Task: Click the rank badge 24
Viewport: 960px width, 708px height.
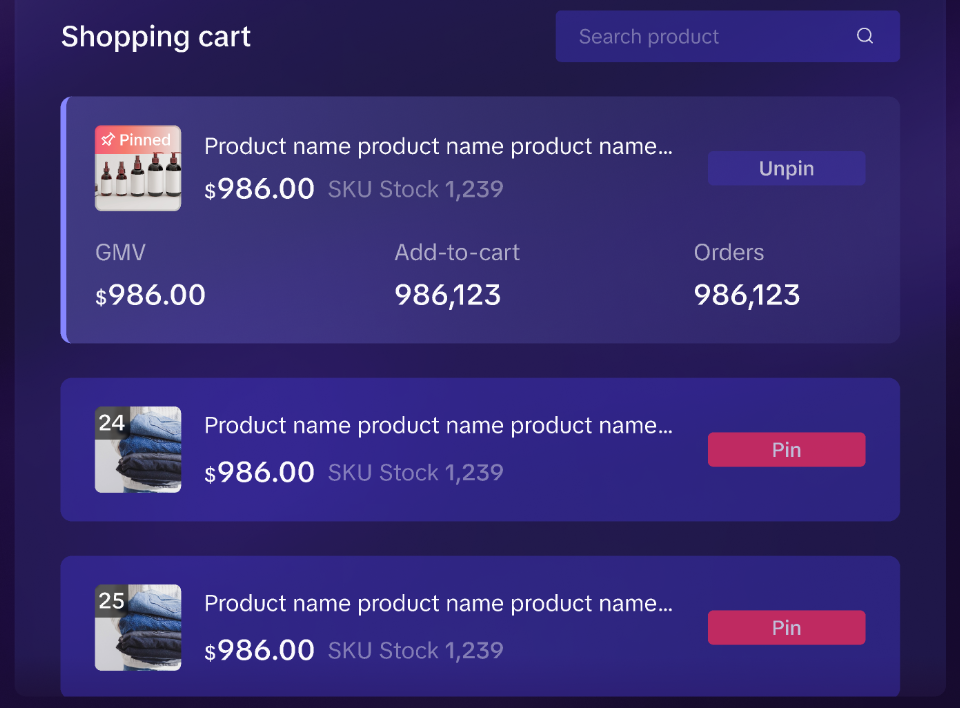Action: (112, 423)
